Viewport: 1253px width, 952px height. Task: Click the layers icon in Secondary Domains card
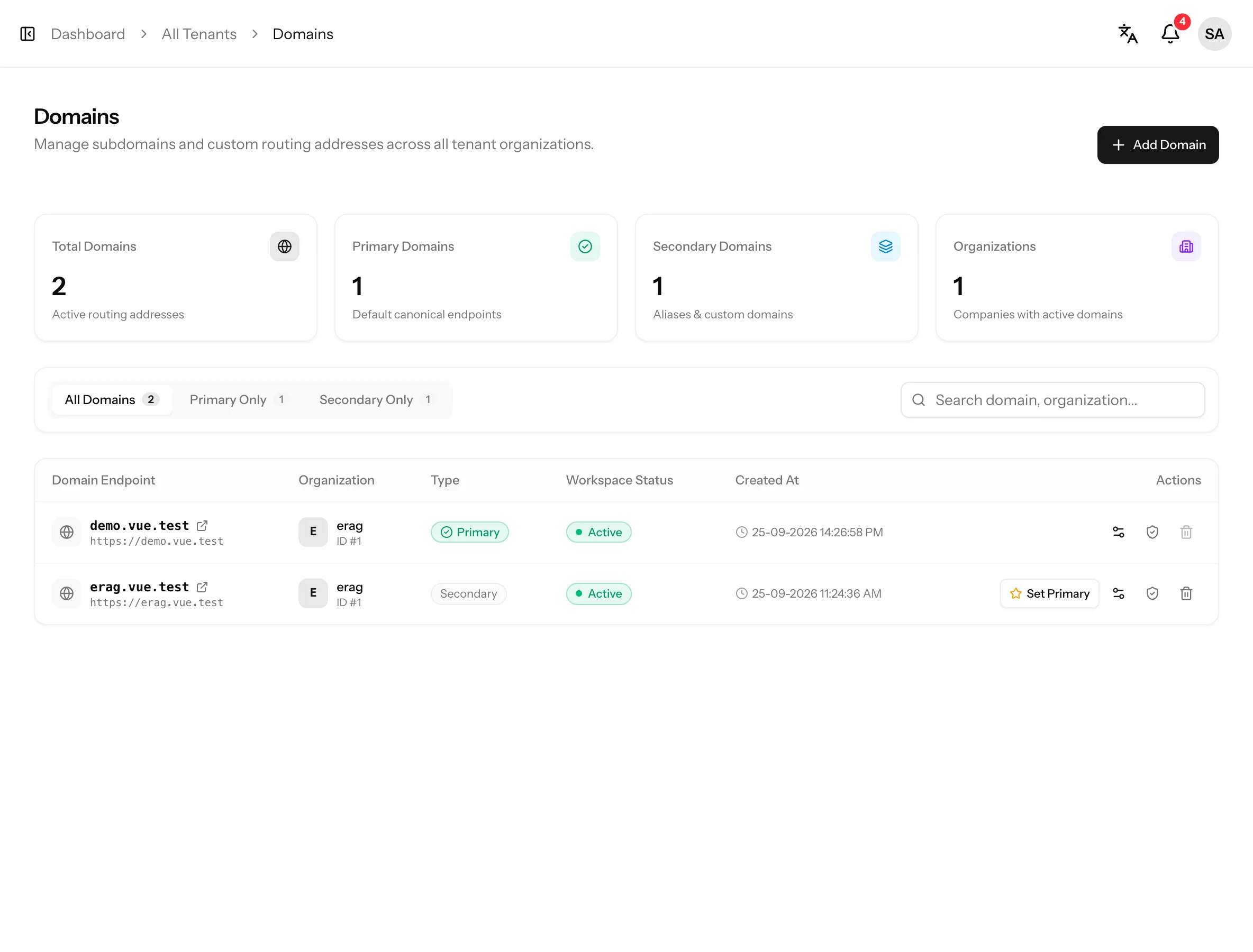[x=886, y=246]
